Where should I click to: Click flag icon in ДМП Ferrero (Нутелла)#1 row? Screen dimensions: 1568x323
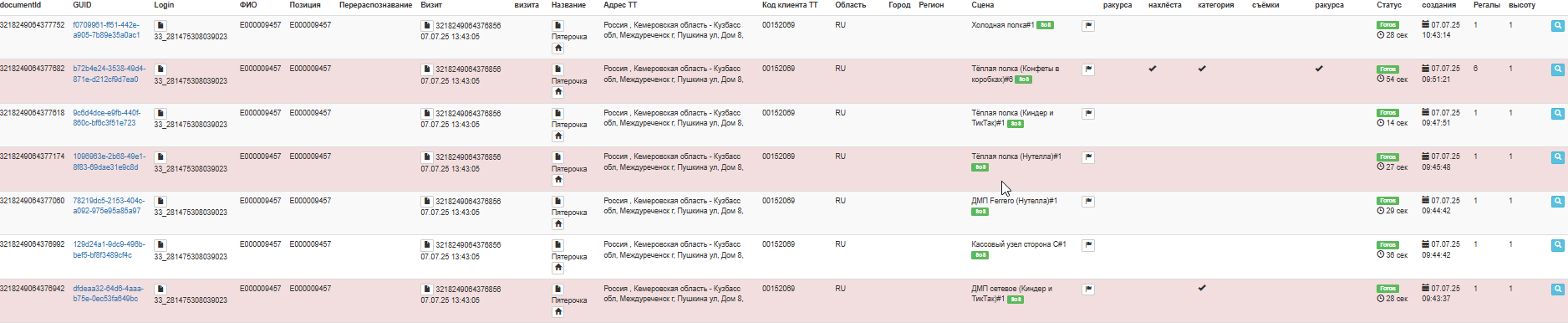(1088, 202)
